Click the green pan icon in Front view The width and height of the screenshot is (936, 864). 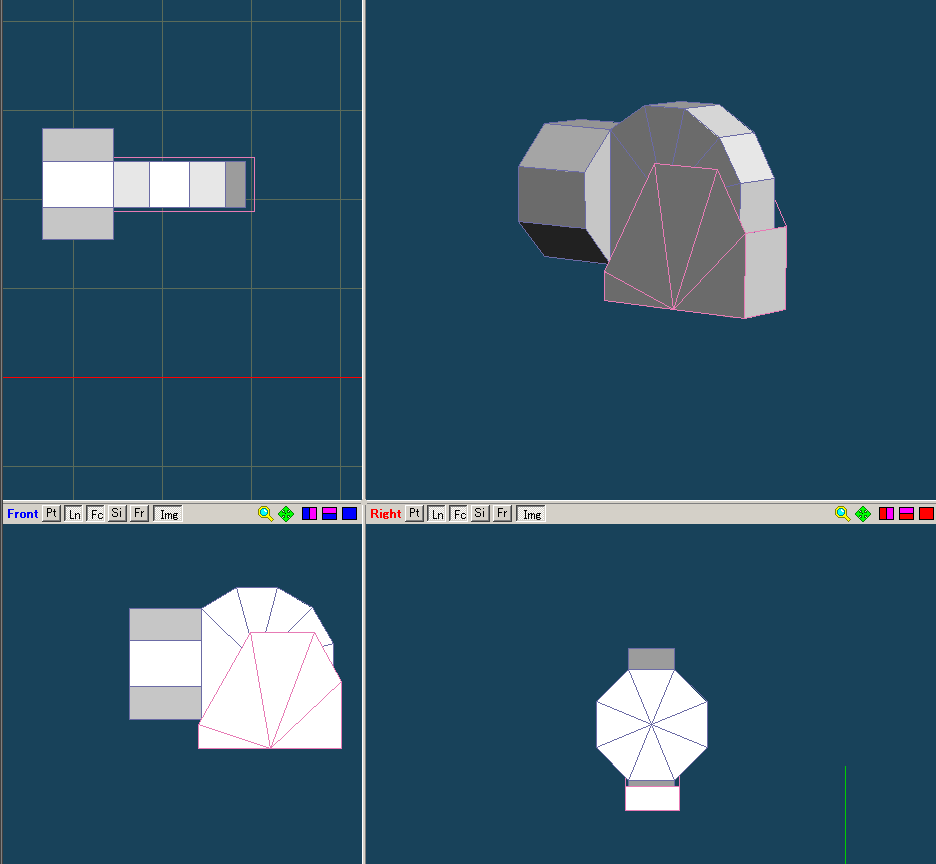[x=286, y=514]
